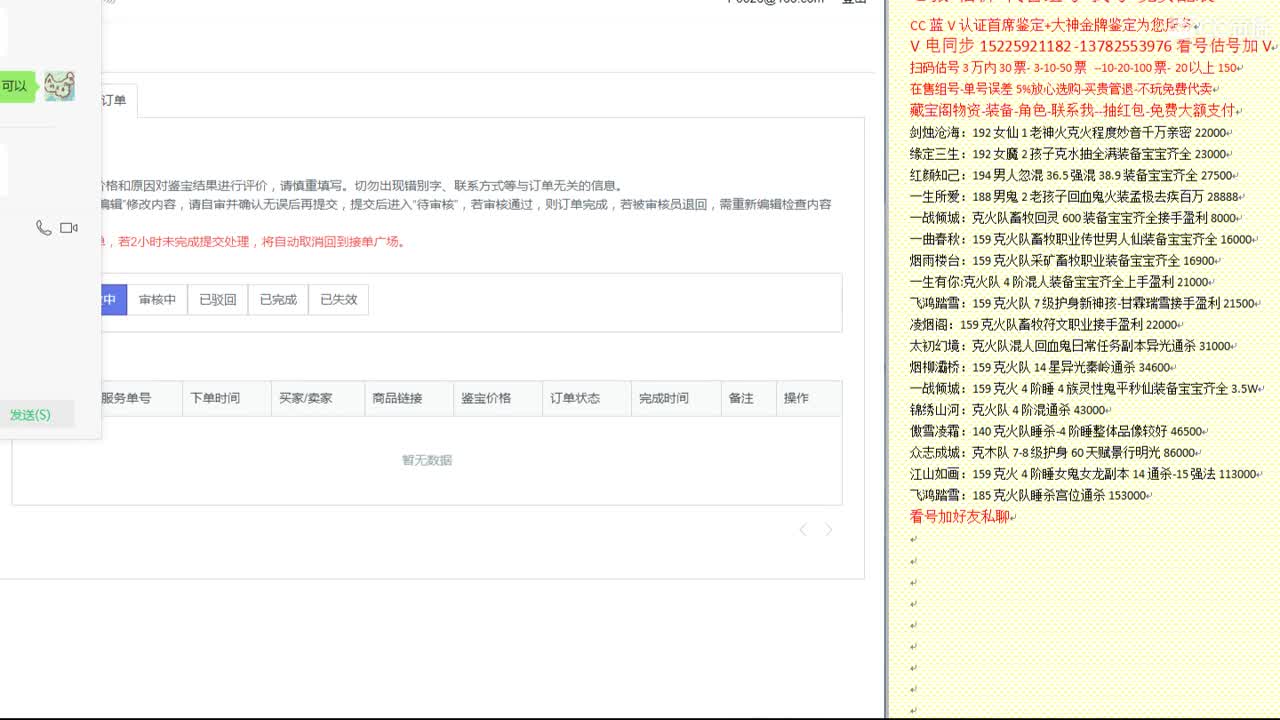Click the 暂无数据 empty table area

pos(427,459)
